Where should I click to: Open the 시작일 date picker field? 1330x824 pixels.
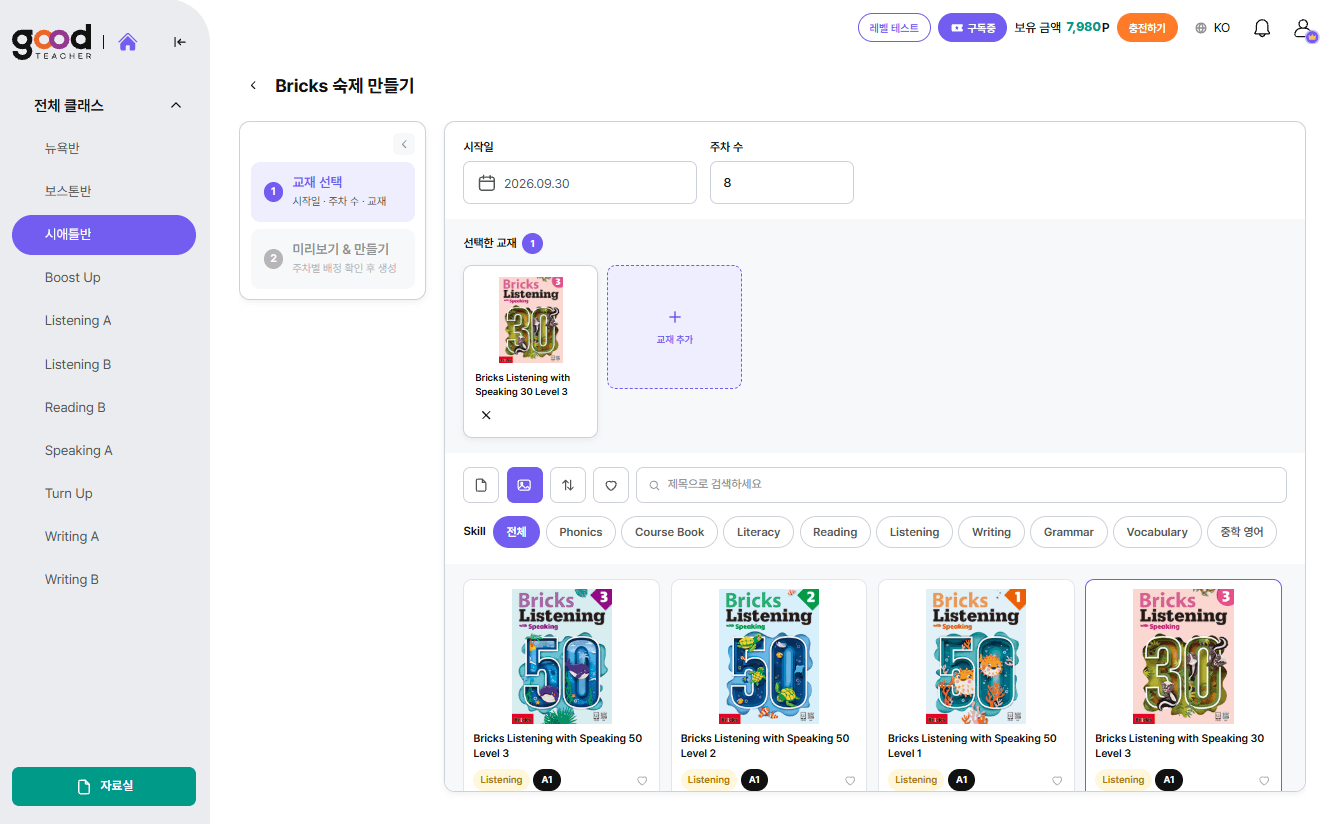(580, 183)
